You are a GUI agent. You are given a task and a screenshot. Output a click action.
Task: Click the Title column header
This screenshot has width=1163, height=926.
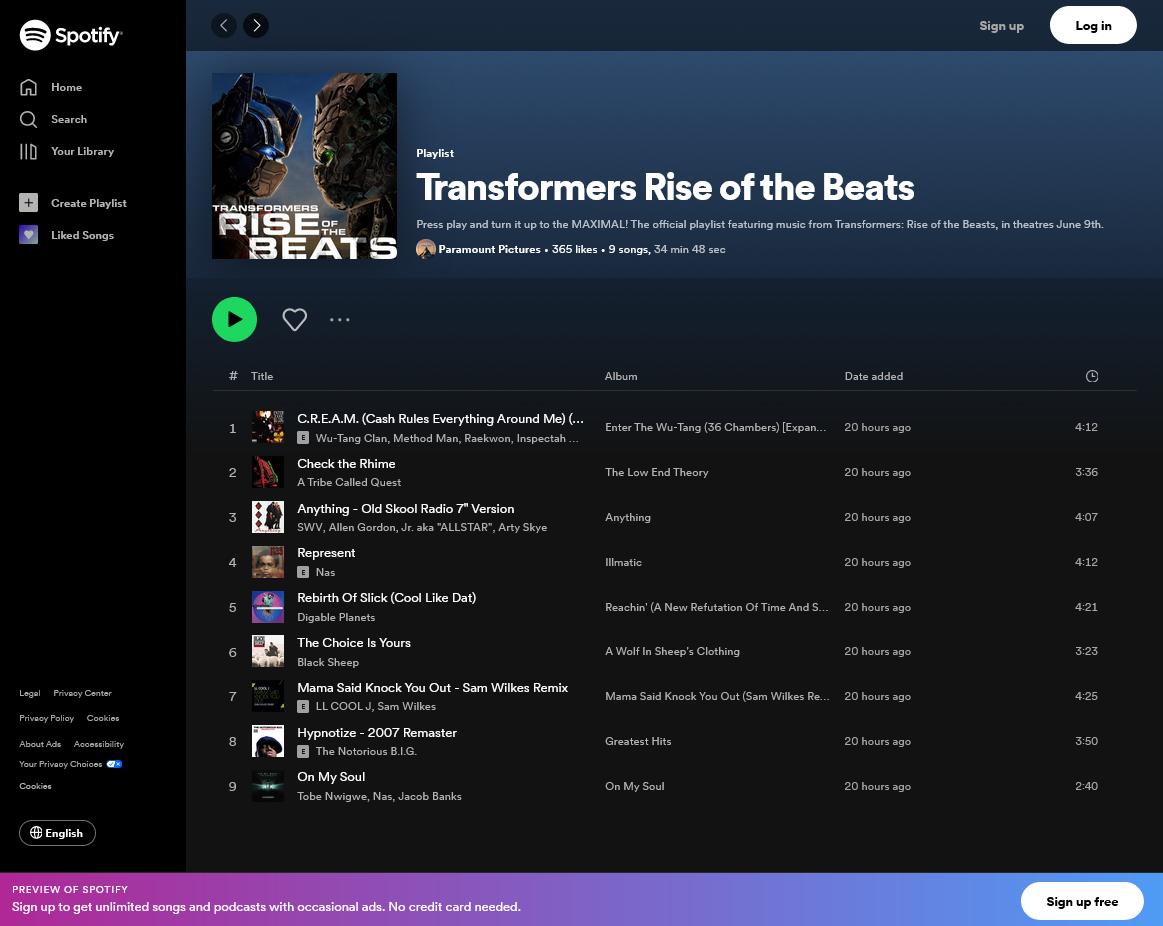(x=262, y=376)
